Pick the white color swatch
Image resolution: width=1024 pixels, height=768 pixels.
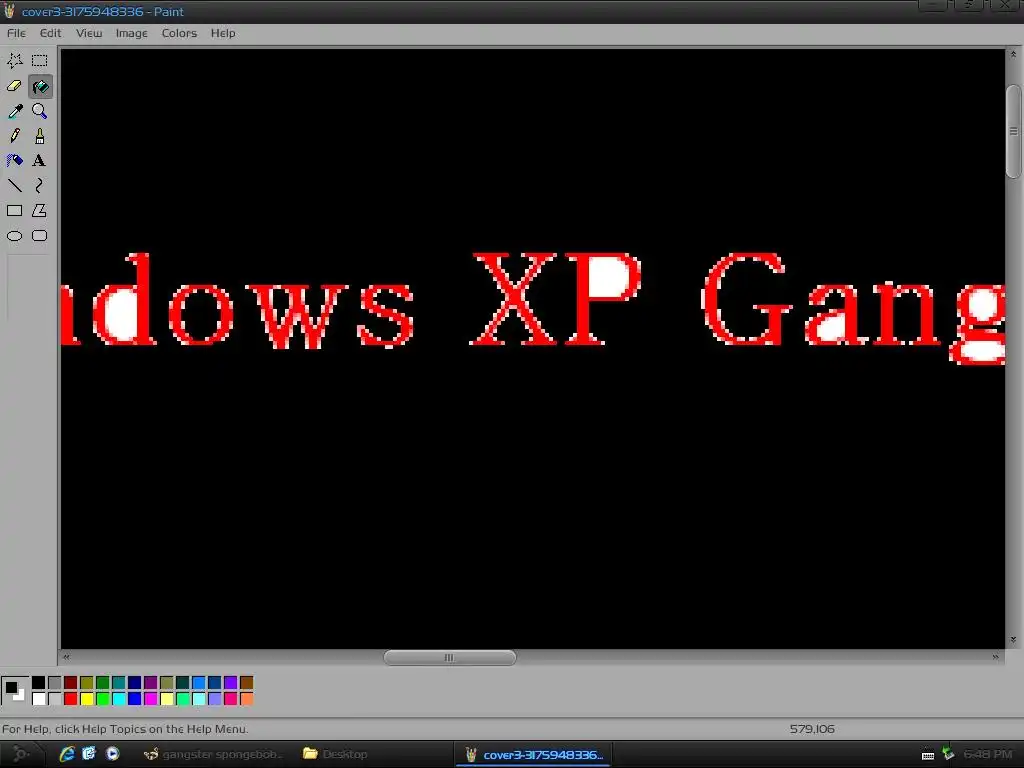(x=39, y=699)
